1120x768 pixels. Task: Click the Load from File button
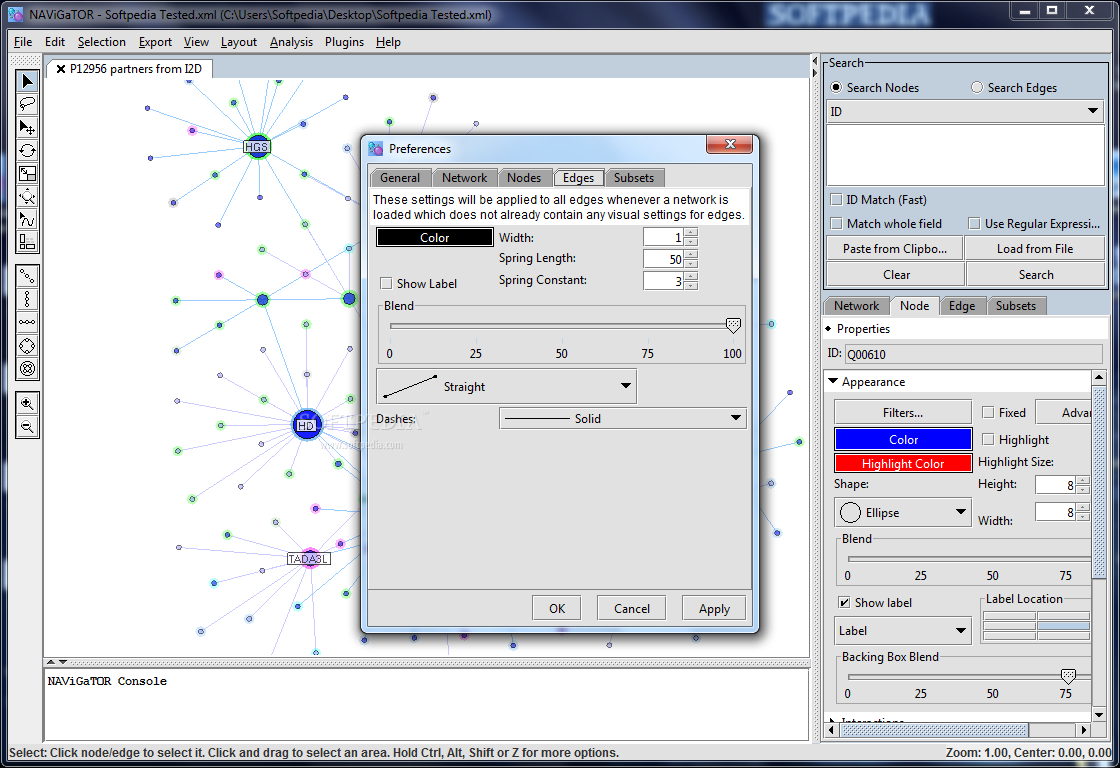point(1034,249)
